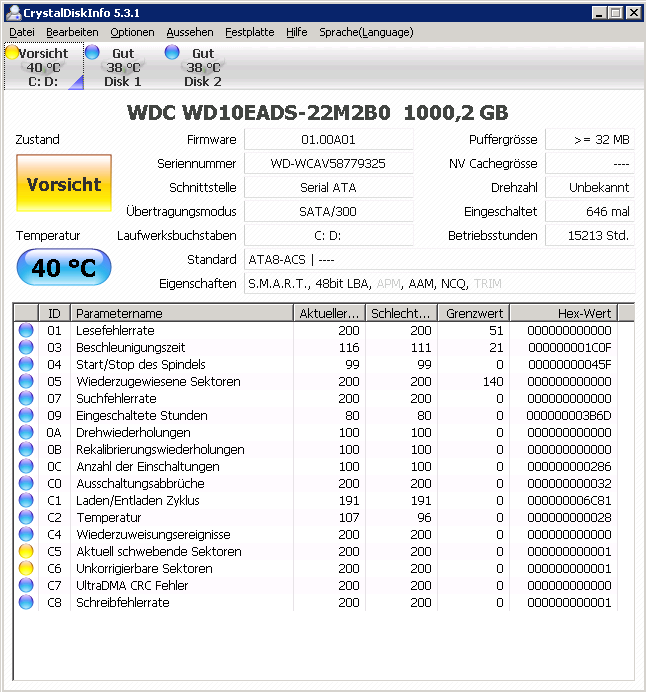
Task: Click the 40 °C temperature button
Action: click(x=64, y=267)
